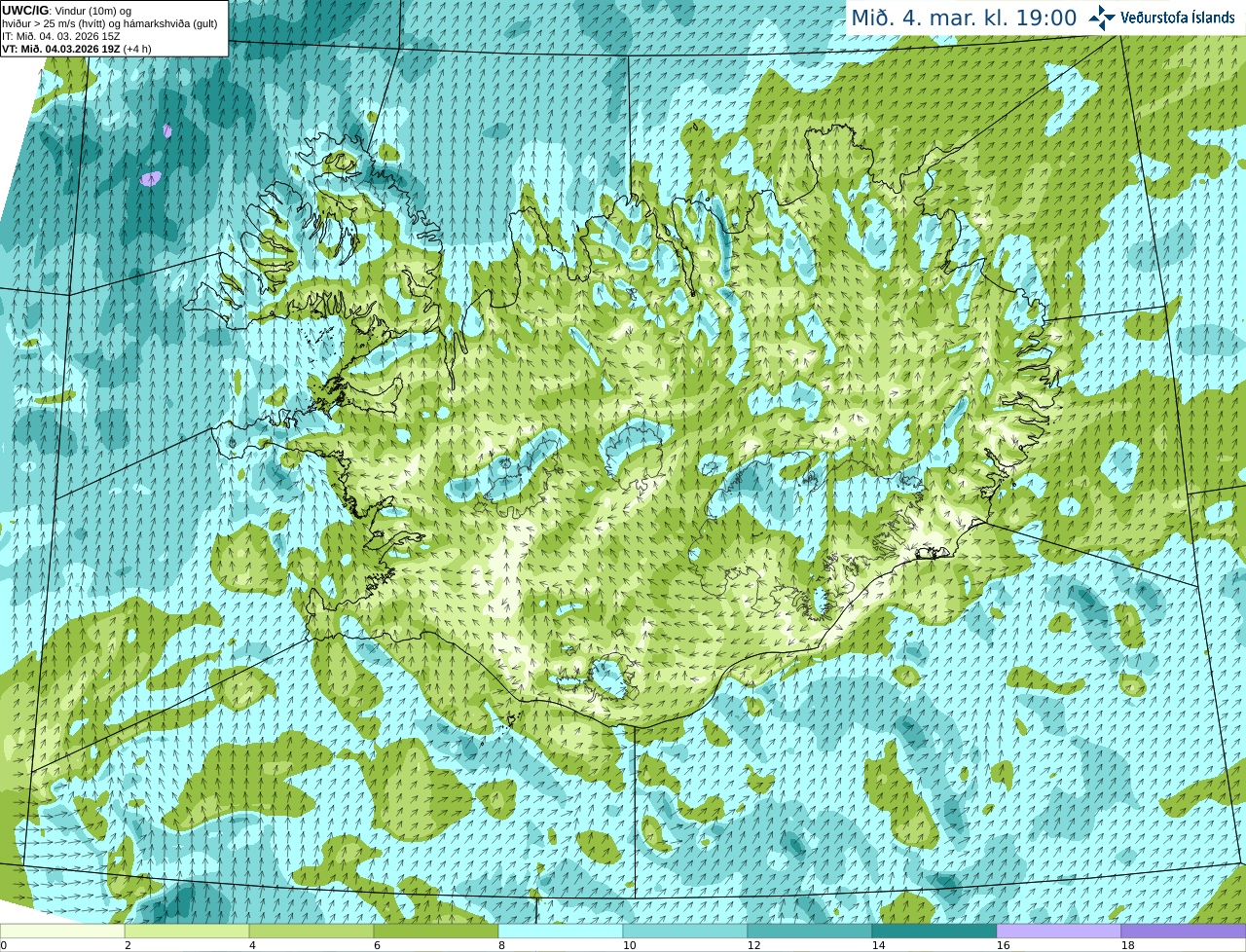1246x952 pixels.
Task: Pick the pale yellow 0–2 m/s swatch
Action: [x=62, y=932]
